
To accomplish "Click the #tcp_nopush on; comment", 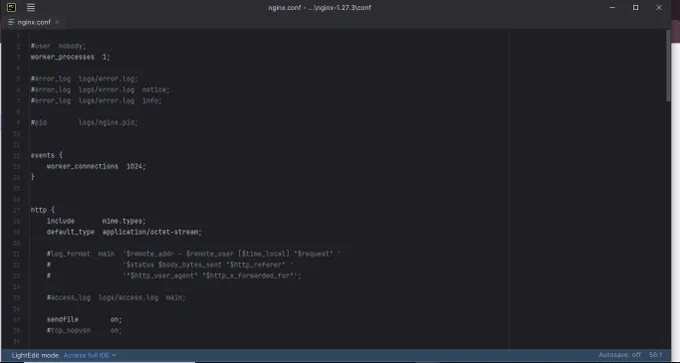I will pos(85,330).
